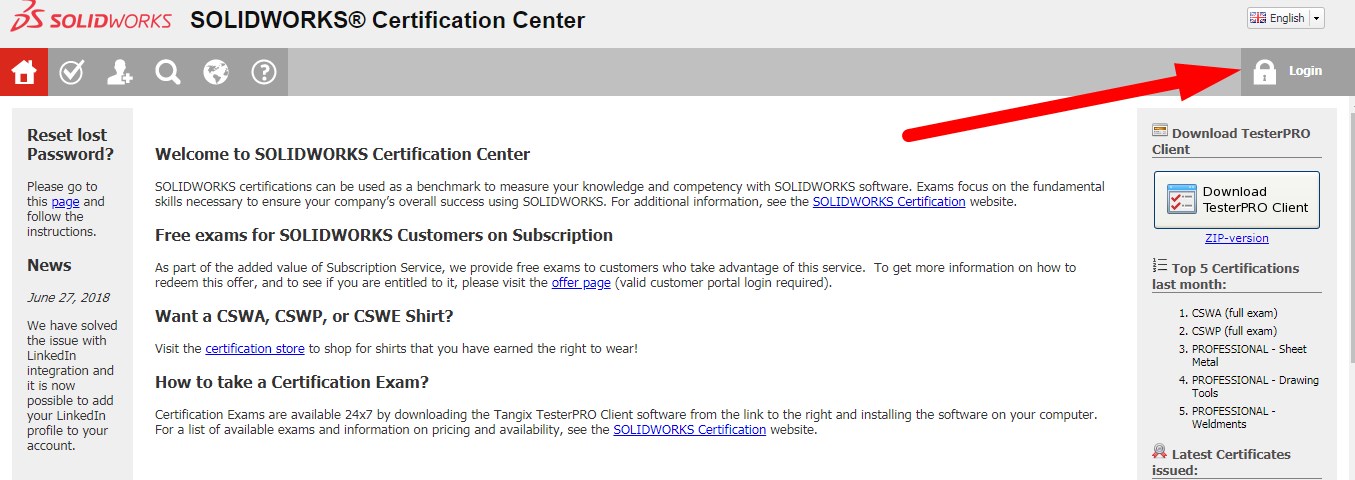Click list icon beside Top 5 Certifications
Viewport: 1355px width, 480px height.
tap(1160, 265)
